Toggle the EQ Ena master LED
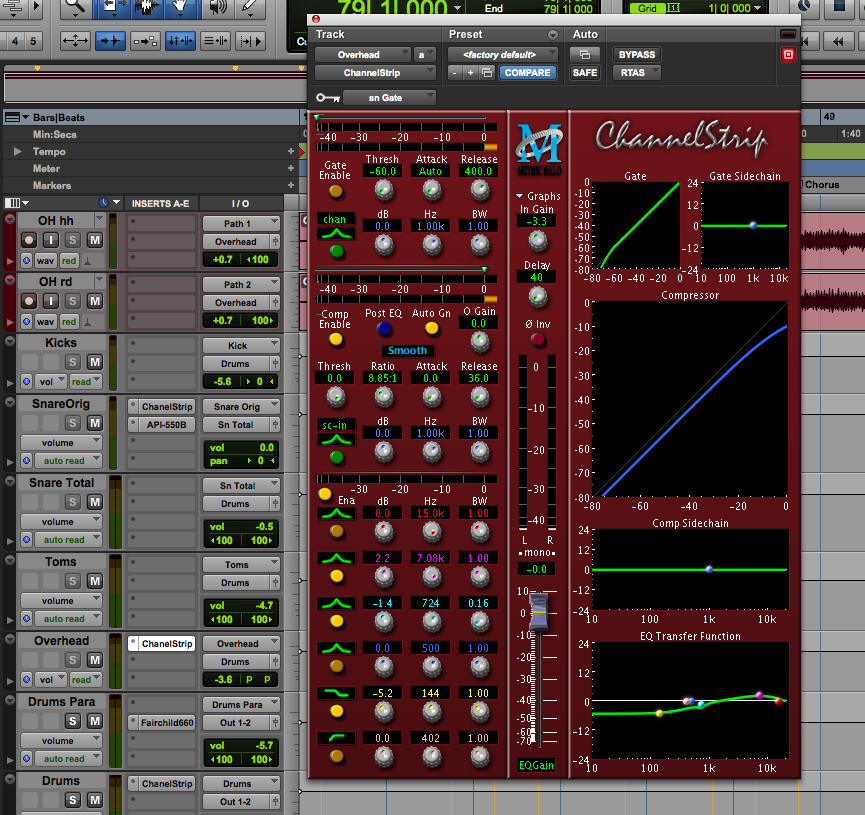This screenshot has width=865, height=815. point(325,494)
